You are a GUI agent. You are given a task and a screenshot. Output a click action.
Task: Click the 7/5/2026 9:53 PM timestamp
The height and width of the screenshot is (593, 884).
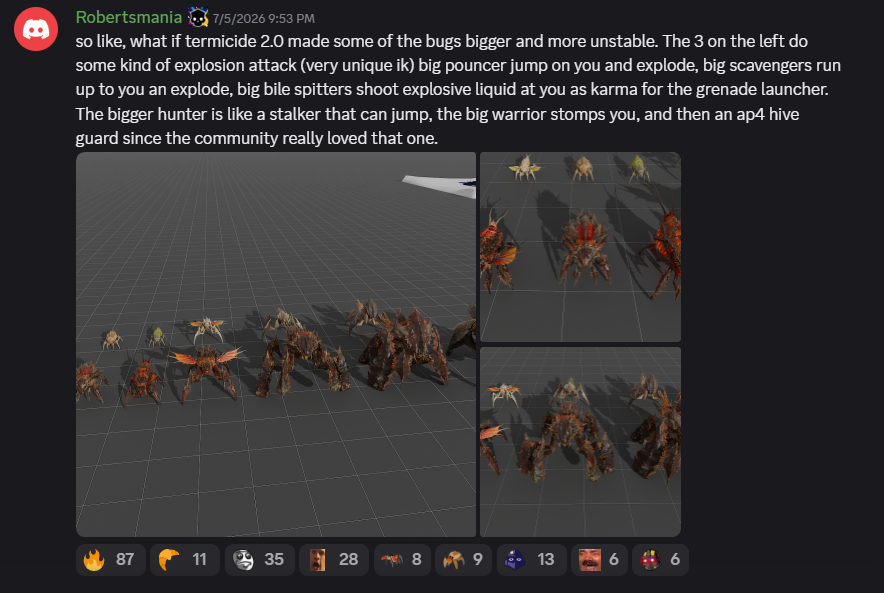click(263, 19)
